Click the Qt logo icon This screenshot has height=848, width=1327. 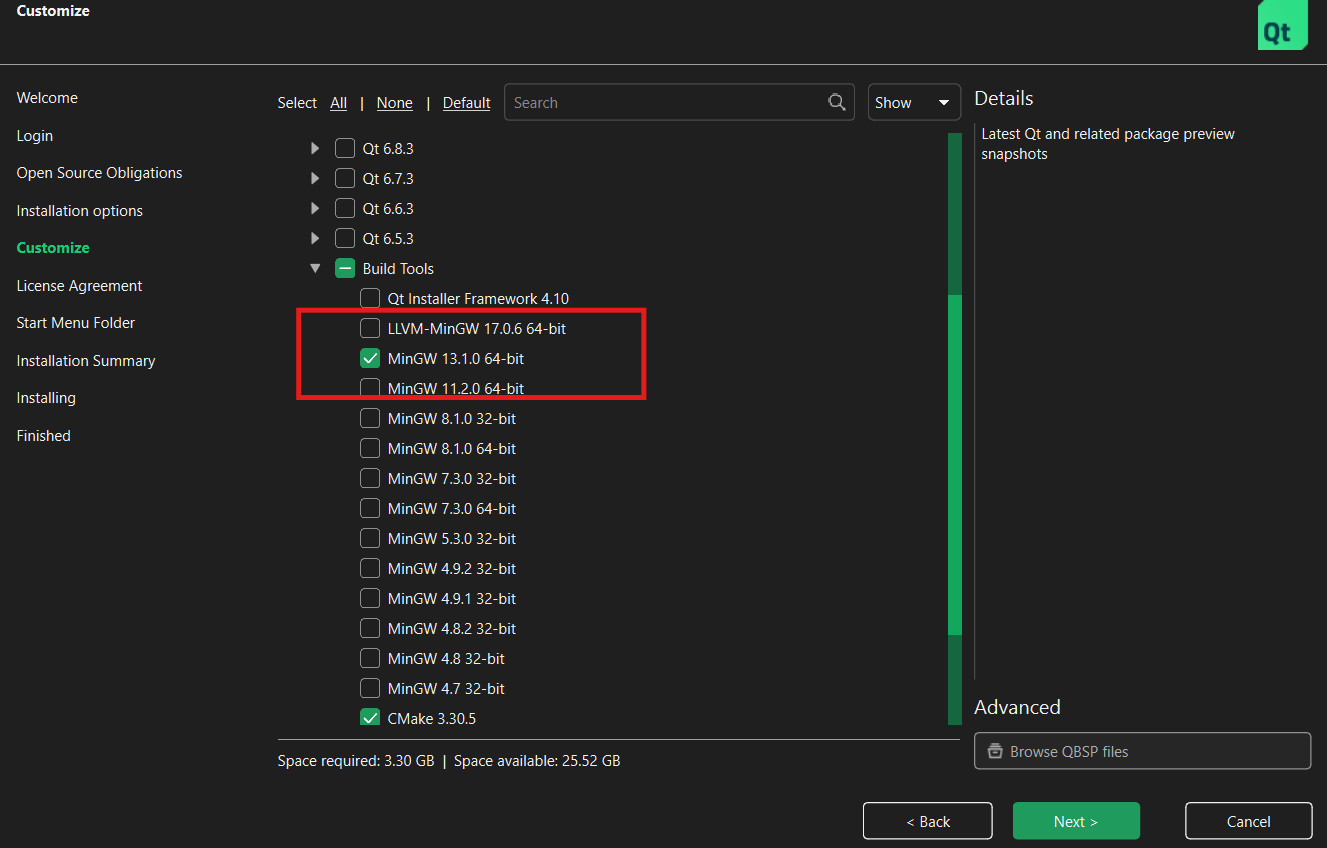coord(1282,26)
